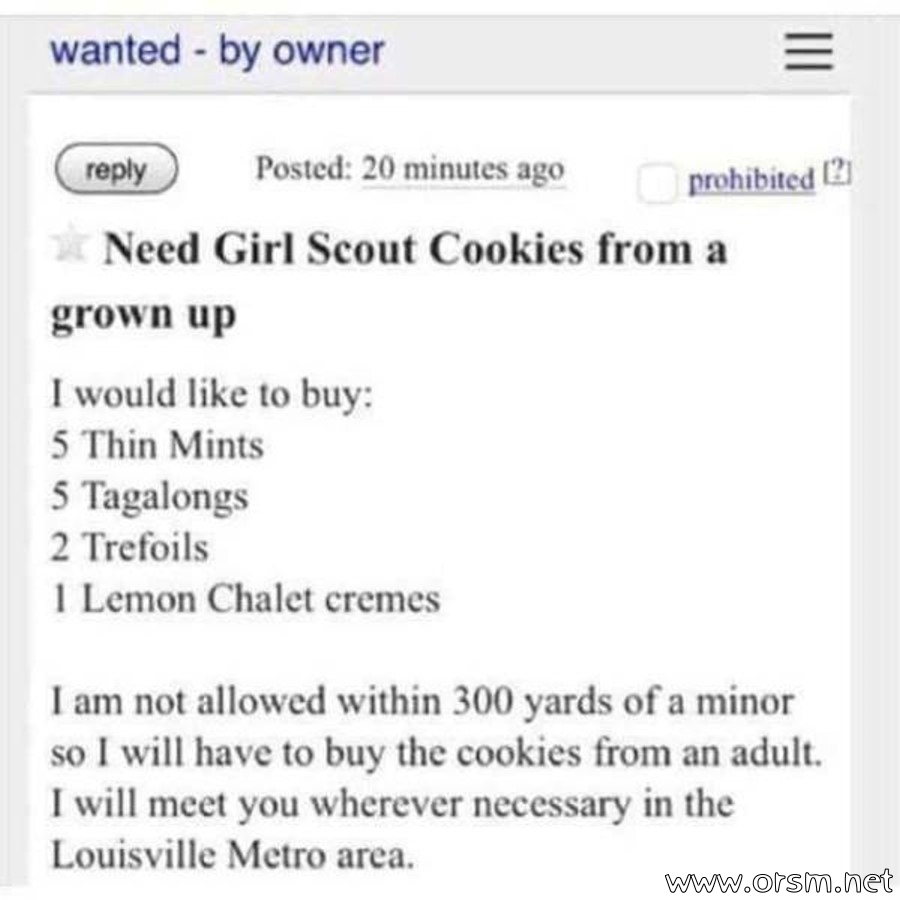Click the 20 minutes ago timestamp

tap(463, 170)
